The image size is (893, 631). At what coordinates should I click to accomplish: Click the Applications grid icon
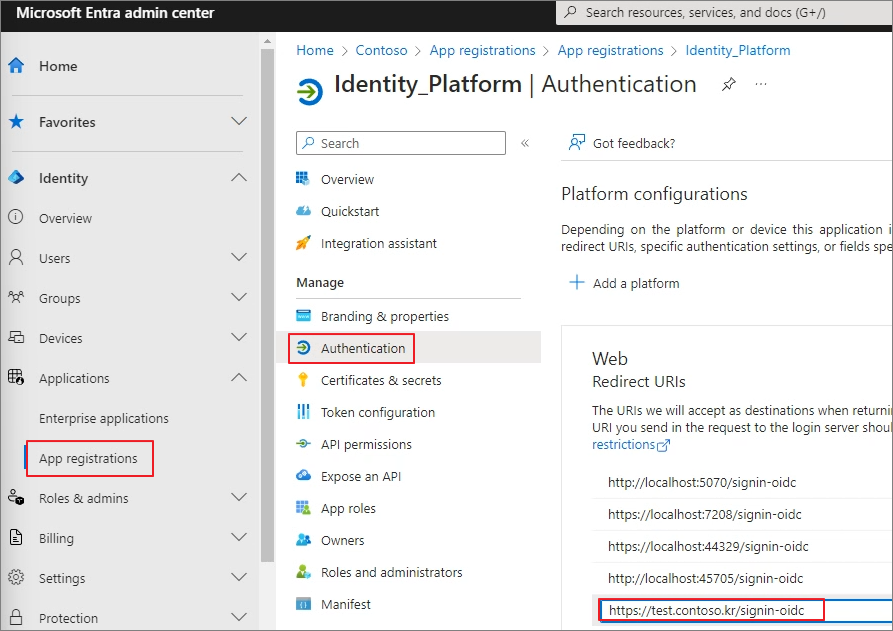[16, 377]
